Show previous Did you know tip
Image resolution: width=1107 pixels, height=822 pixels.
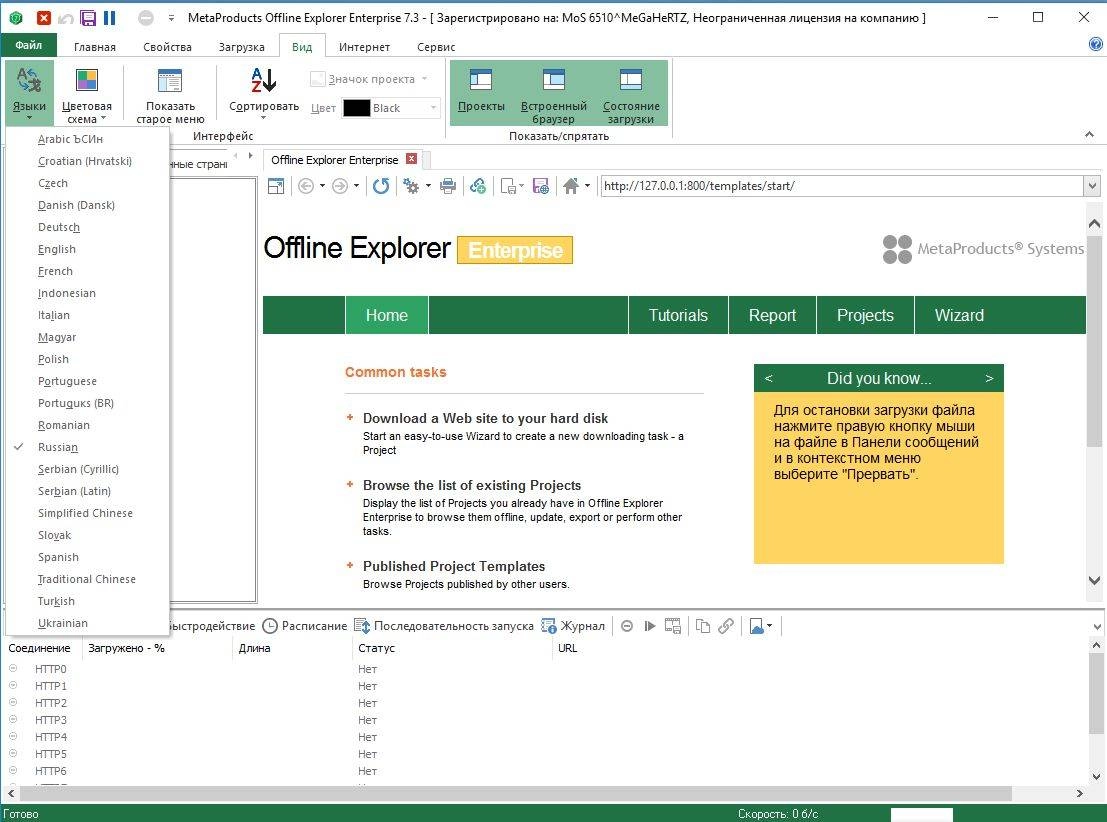coord(769,379)
